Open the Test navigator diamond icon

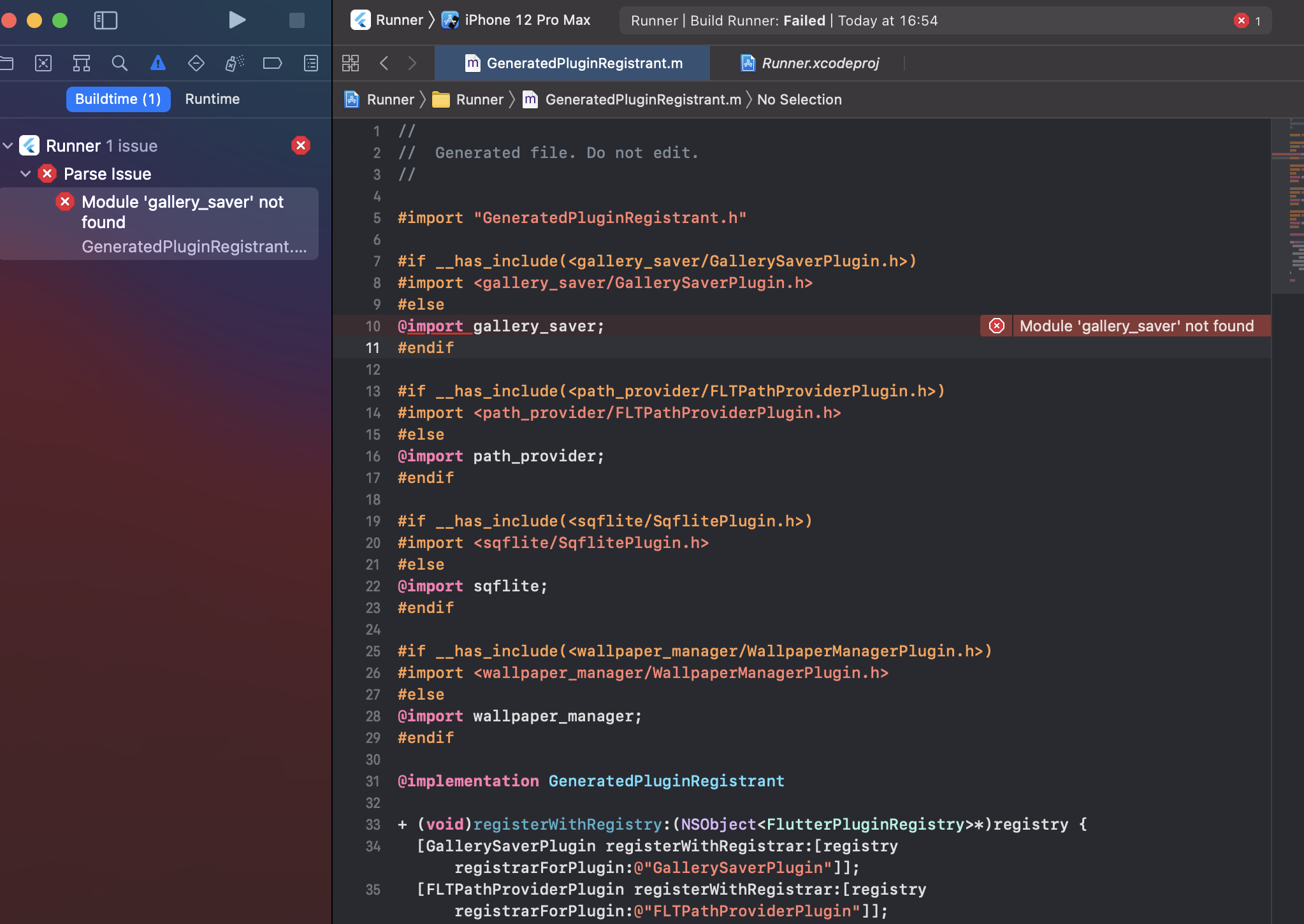(196, 63)
